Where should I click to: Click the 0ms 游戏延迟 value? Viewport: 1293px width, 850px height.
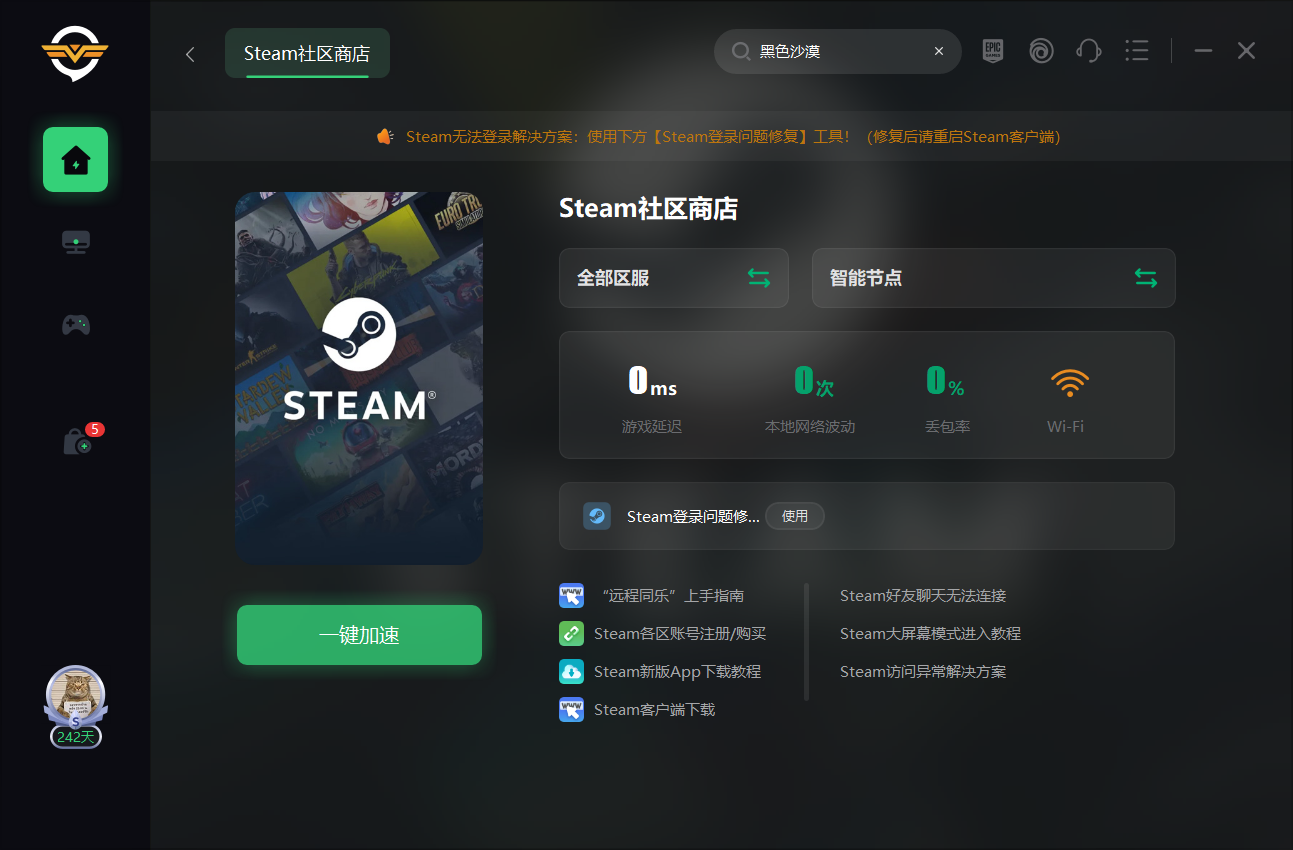point(652,381)
